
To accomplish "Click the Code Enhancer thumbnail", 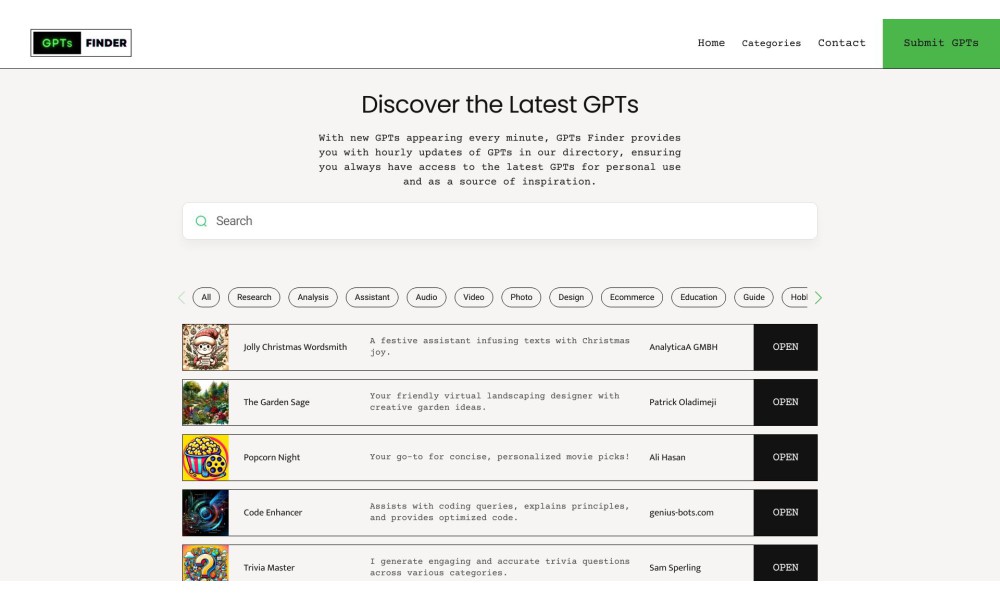I will click(205, 513).
